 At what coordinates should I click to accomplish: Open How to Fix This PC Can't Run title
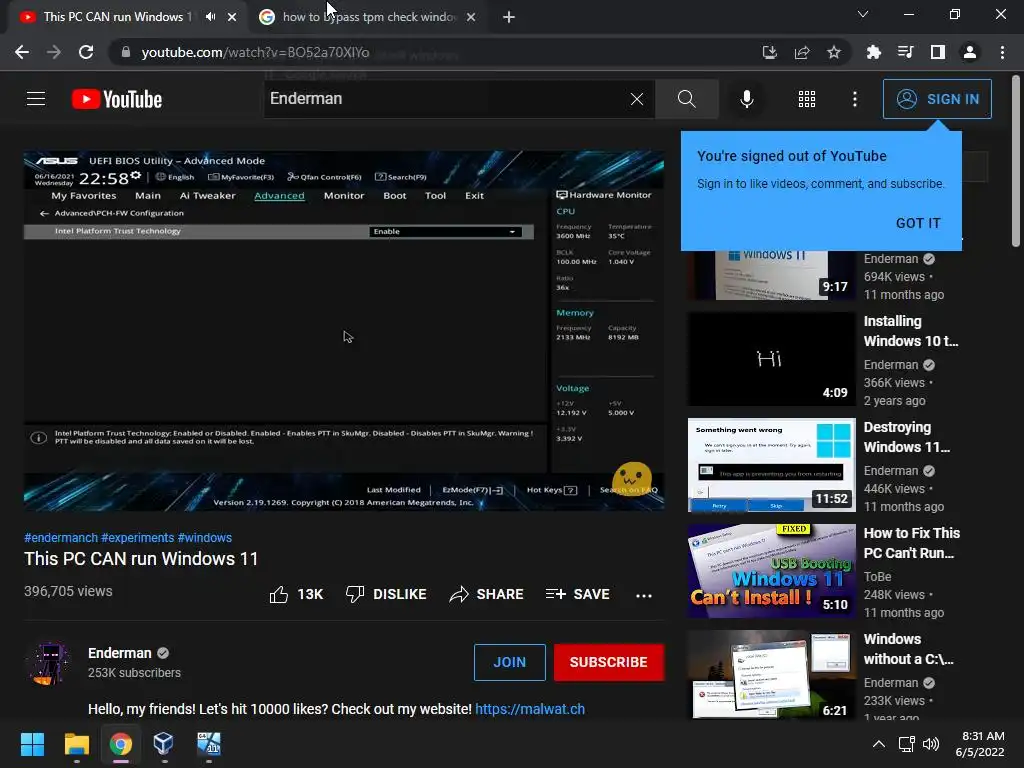912,543
